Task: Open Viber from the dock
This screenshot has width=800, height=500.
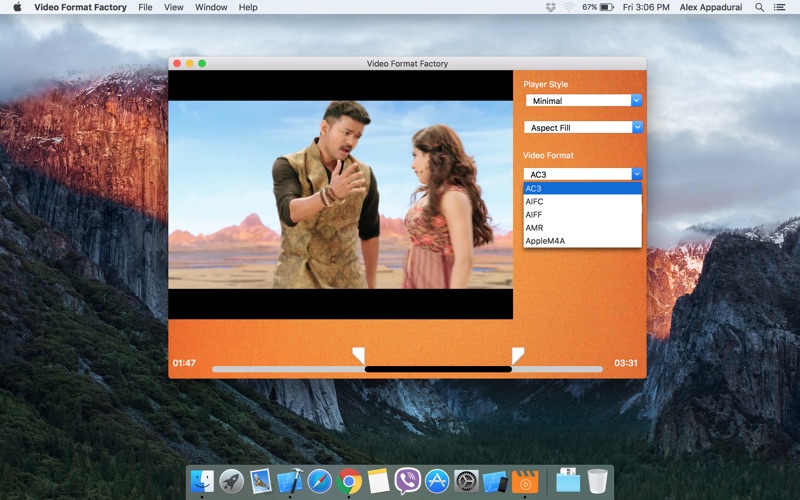Action: 408,481
